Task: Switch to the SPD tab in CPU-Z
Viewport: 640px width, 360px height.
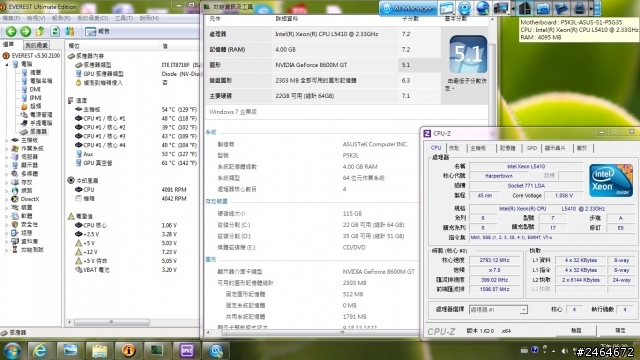Action: (531, 148)
